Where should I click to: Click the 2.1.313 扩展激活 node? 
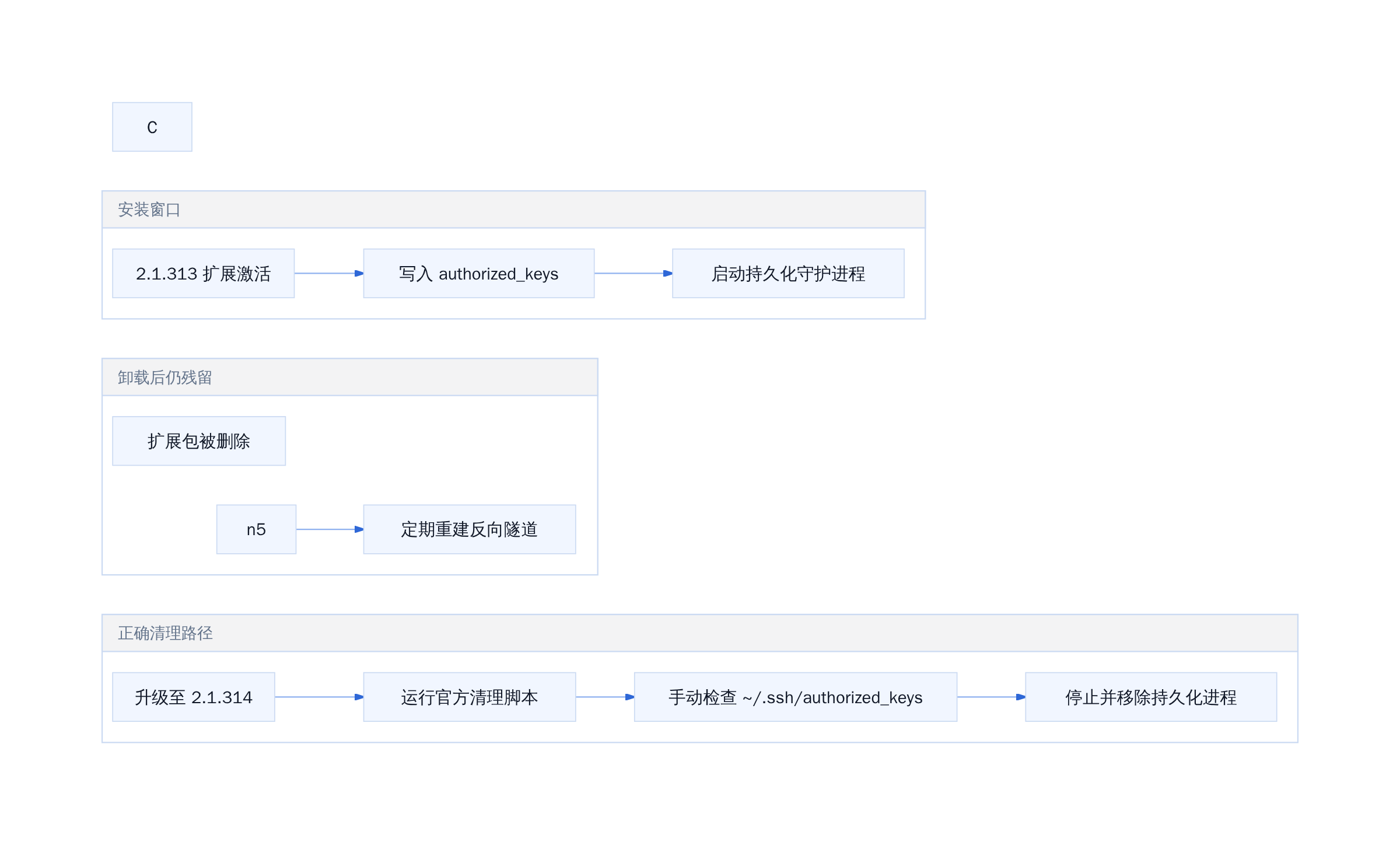203,273
